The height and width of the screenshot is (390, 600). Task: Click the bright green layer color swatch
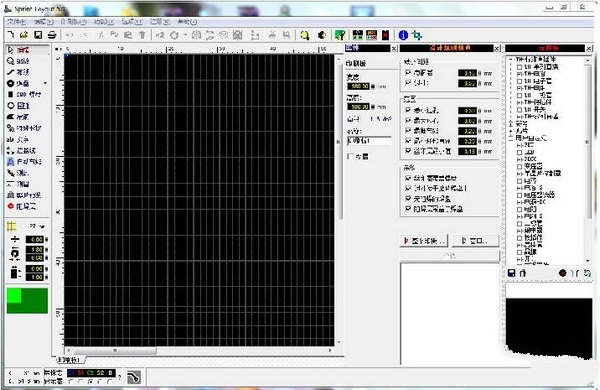[14, 296]
